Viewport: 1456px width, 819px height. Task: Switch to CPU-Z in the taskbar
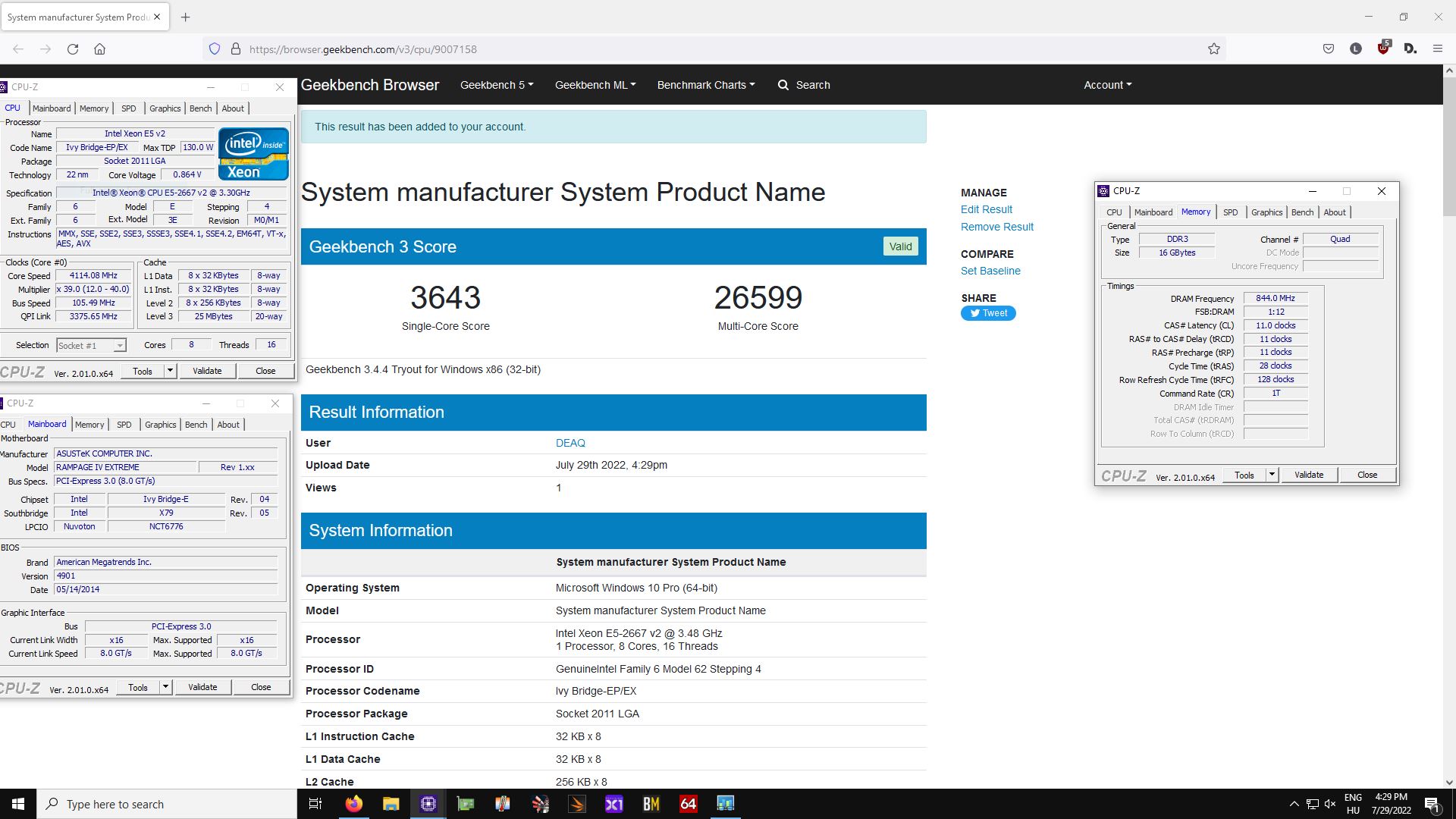click(428, 804)
